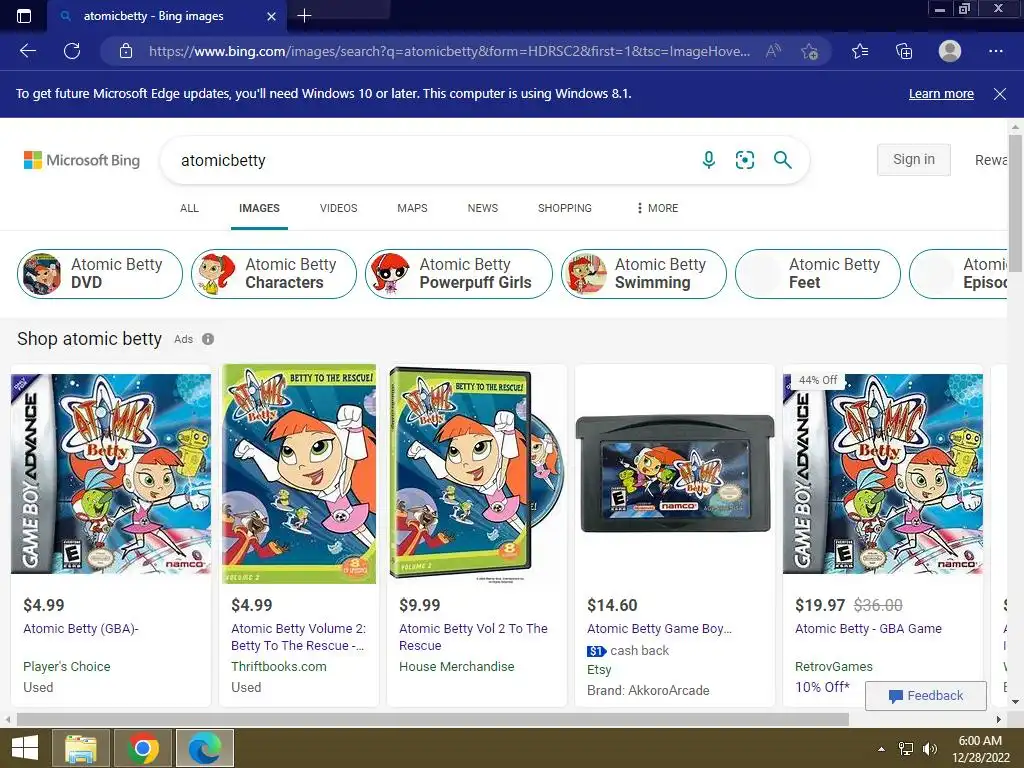Open the volume speaker tray icon

(x=930, y=749)
